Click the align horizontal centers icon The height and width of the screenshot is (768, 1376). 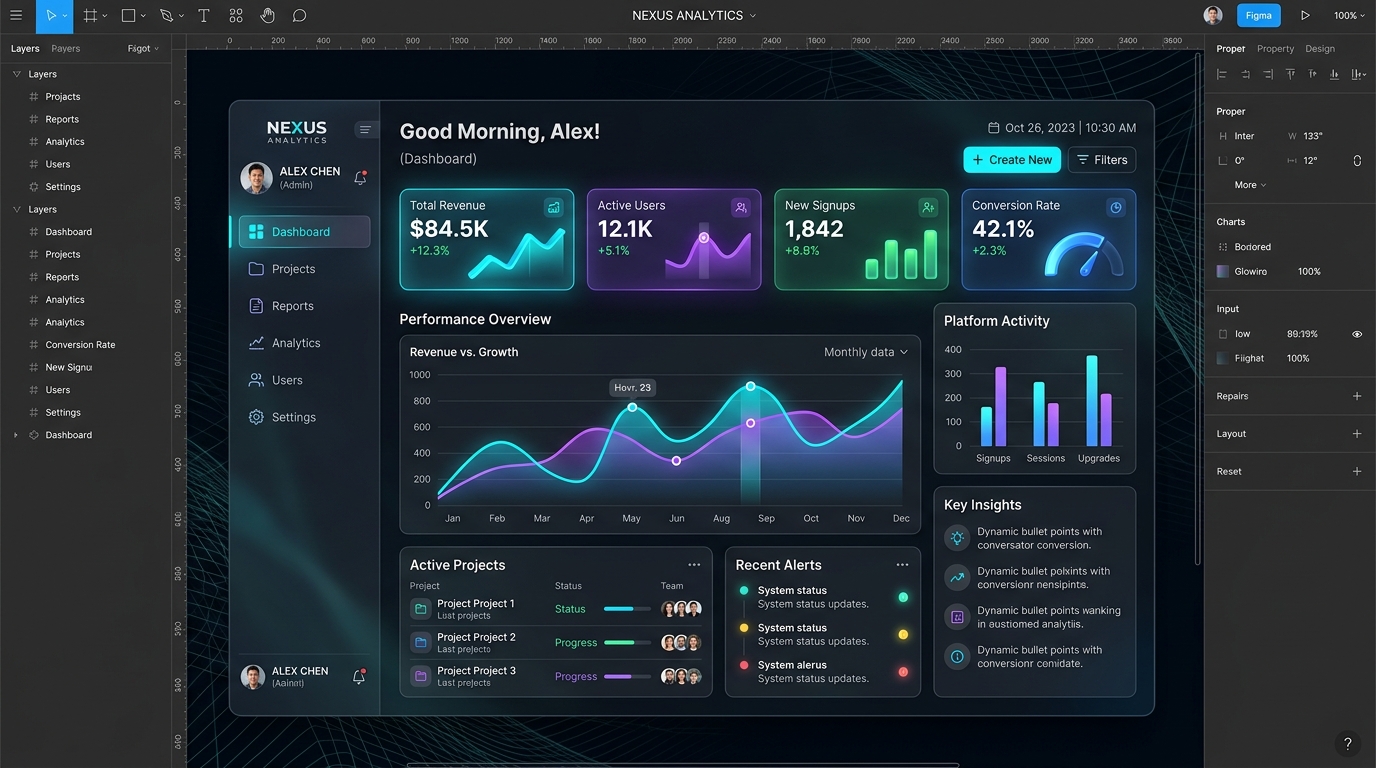[x=1245, y=74]
